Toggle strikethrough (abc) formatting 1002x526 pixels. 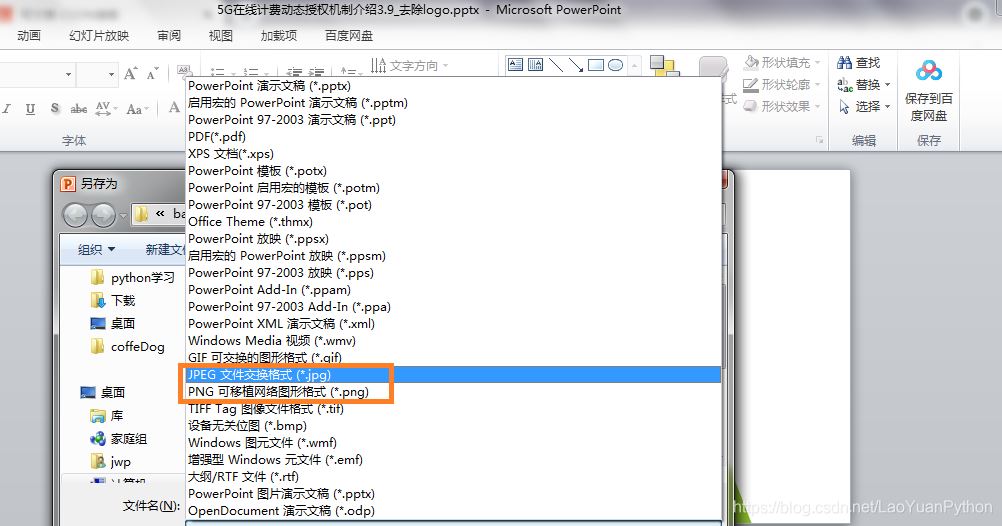(x=79, y=109)
